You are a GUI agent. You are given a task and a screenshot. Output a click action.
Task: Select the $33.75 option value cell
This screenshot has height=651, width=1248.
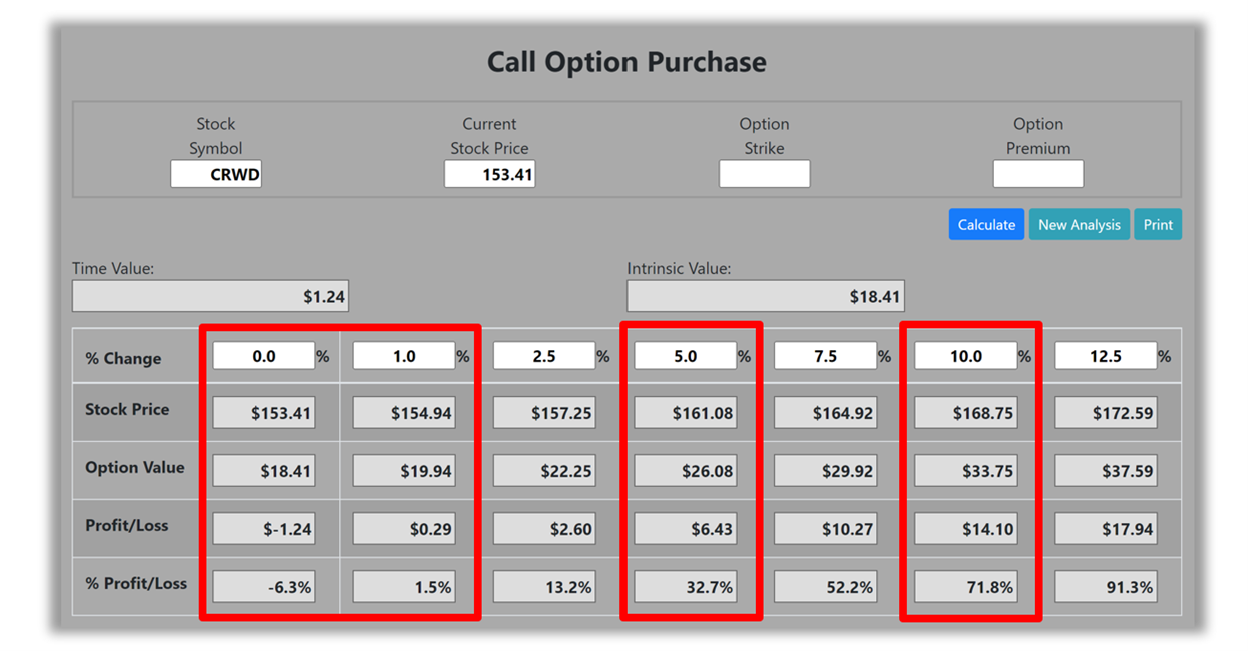[966, 471]
